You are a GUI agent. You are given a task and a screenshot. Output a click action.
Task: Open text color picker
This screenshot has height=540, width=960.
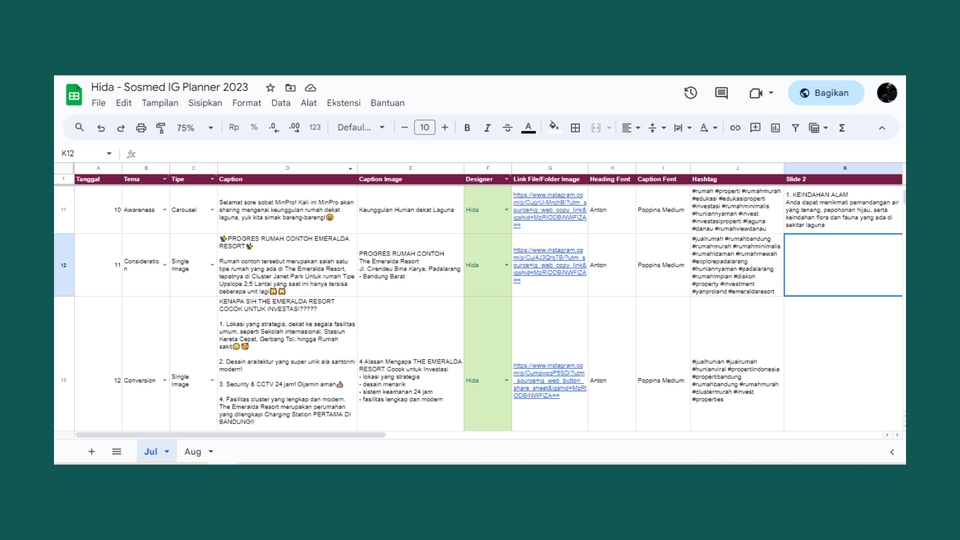pyautogui.click(x=528, y=128)
